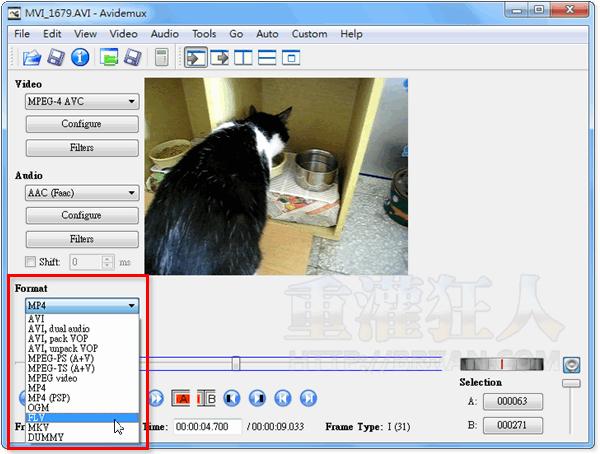
Task: Click the fast forward next keyframe button
Action: (156, 398)
